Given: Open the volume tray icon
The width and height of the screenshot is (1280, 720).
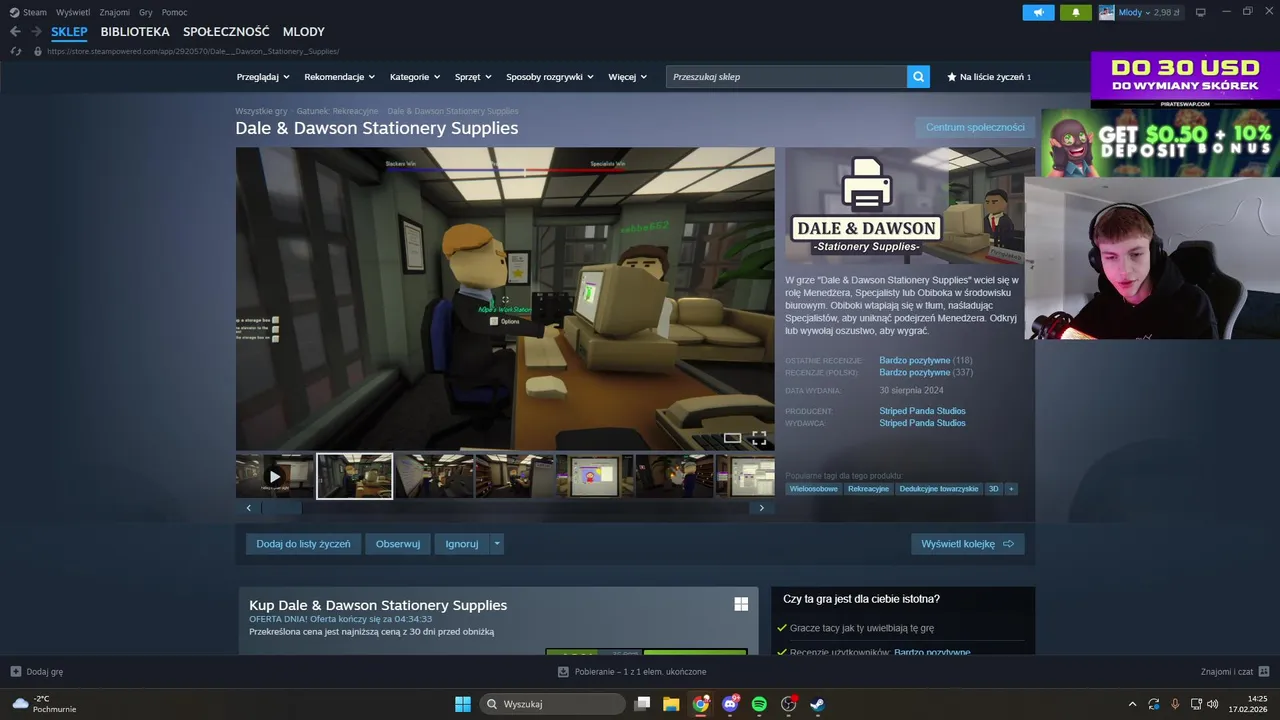Looking at the screenshot, I should coord(1212,704).
